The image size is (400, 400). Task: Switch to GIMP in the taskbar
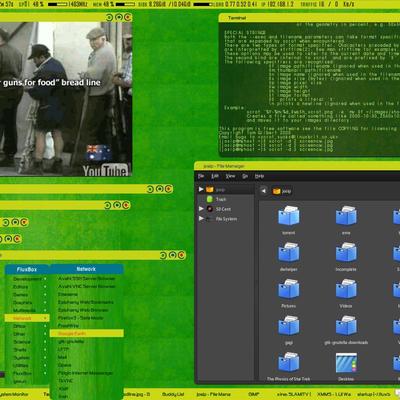pos(254,394)
